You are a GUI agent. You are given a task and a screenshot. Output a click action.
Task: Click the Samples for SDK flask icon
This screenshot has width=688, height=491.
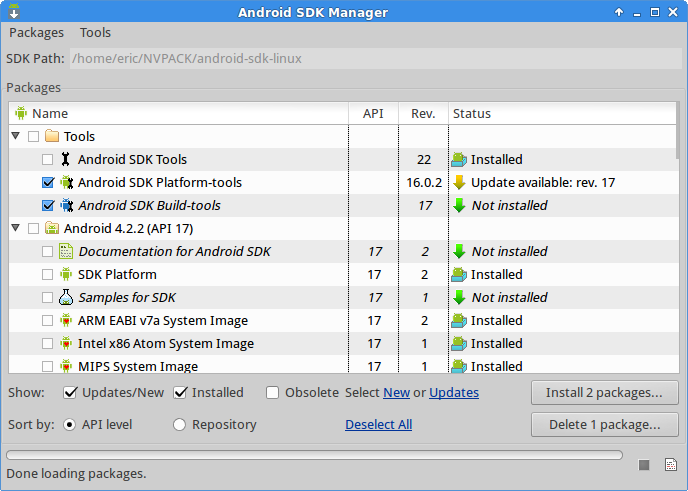(x=66, y=297)
